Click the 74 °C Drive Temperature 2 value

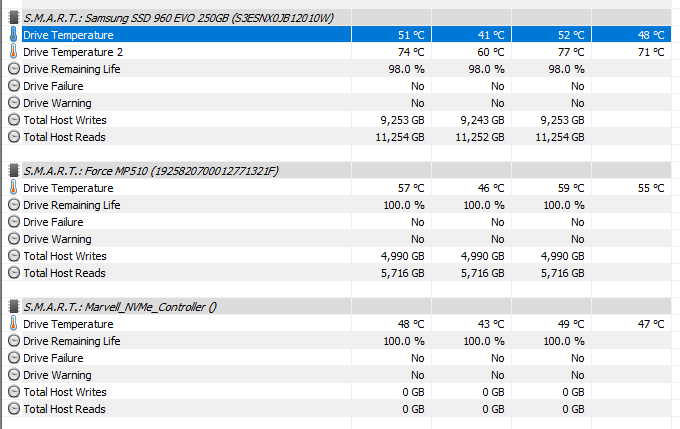pyautogui.click(x=411, y=52)
